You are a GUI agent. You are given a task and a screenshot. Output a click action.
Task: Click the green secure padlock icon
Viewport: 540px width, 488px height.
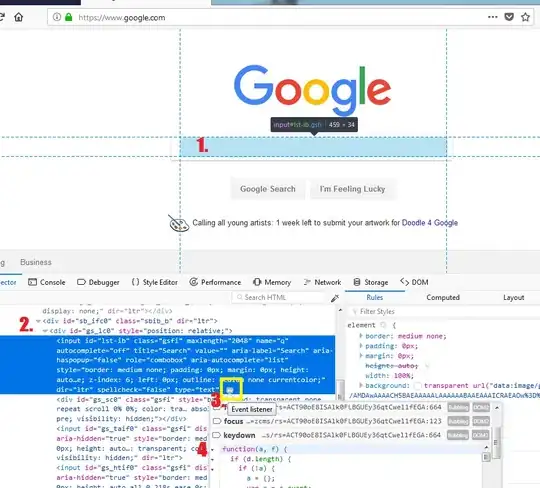(69, 17)
